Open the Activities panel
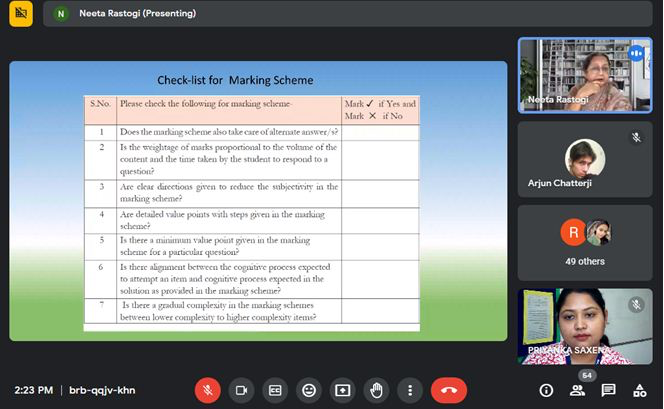 (638, 390)
